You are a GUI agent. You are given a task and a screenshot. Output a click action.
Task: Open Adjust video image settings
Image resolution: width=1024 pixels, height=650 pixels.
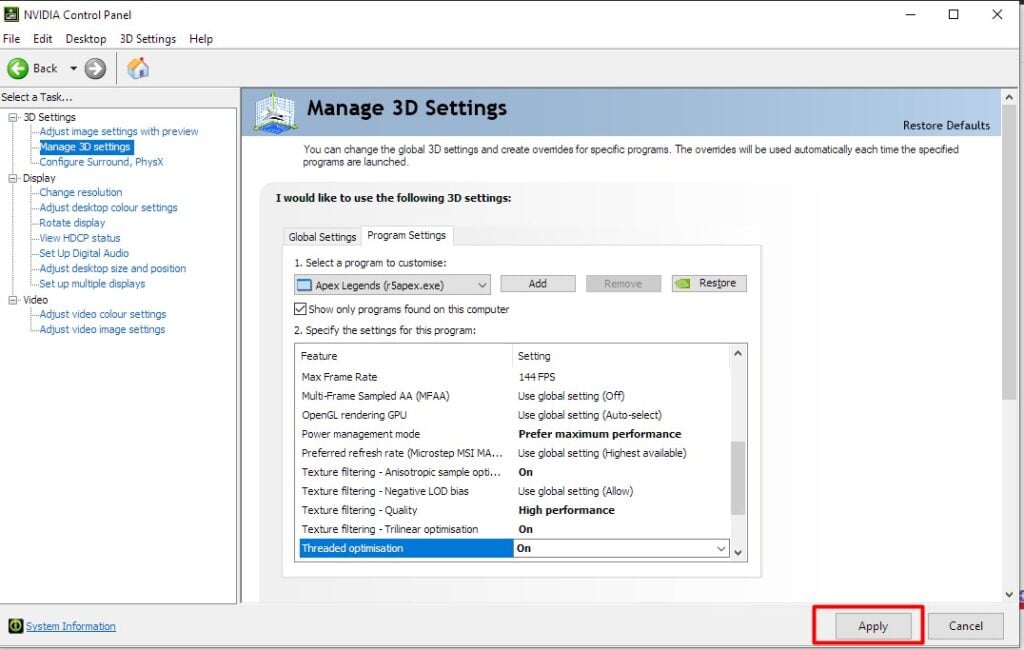pyautogui.click(x=103, y=329)
